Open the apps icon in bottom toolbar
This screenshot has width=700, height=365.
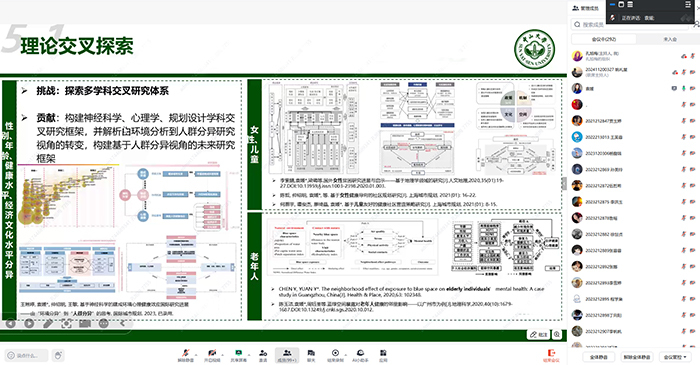point(383,355)
